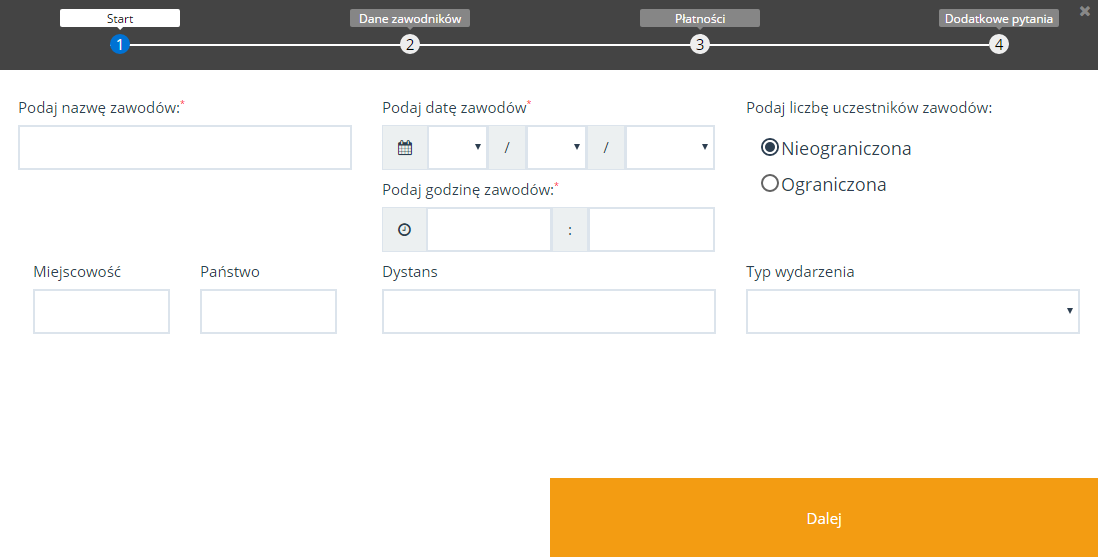Click the Podaj nazwę zawodów input field
1098x557 pixels.
click(185, 148)
